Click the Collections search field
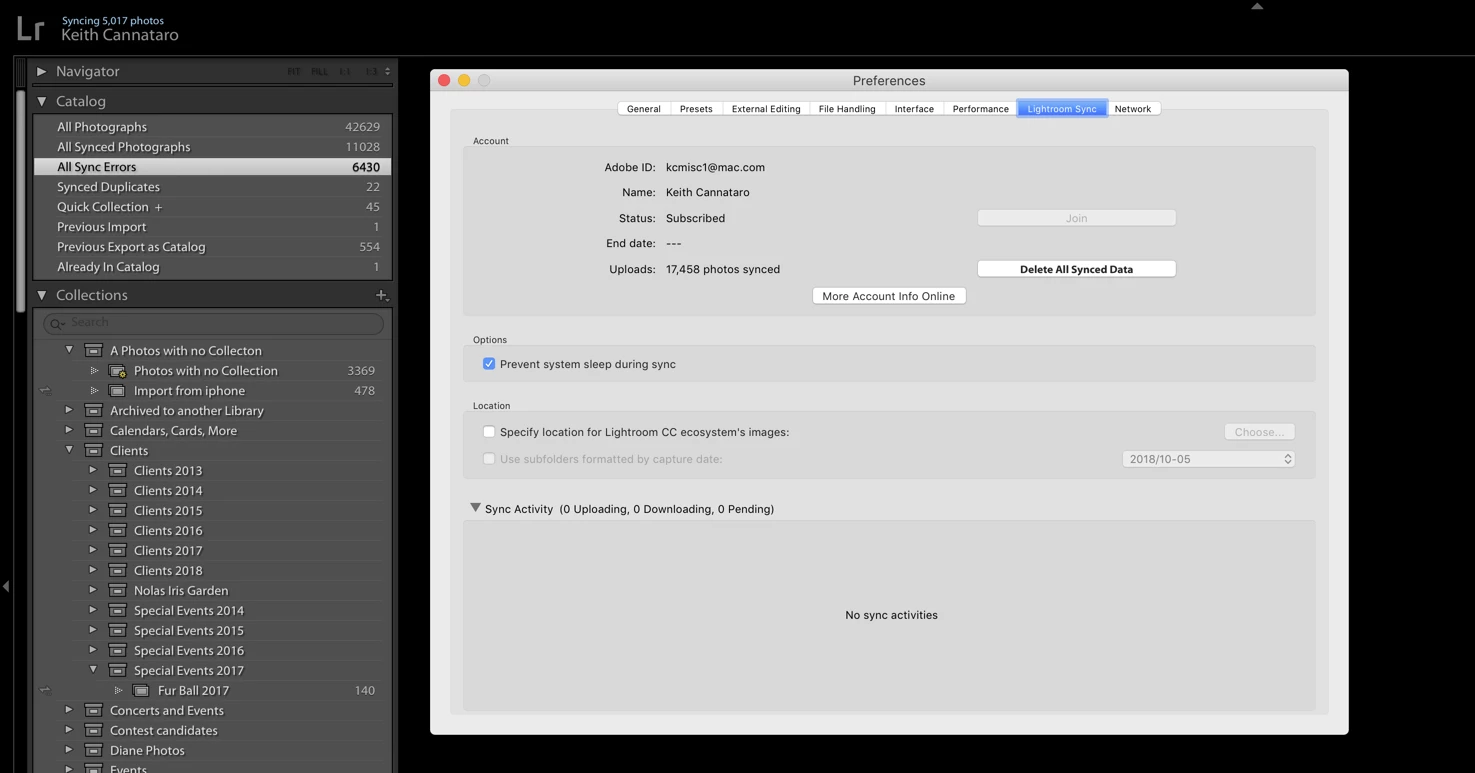1475x773 pixels. coord(213,323)
